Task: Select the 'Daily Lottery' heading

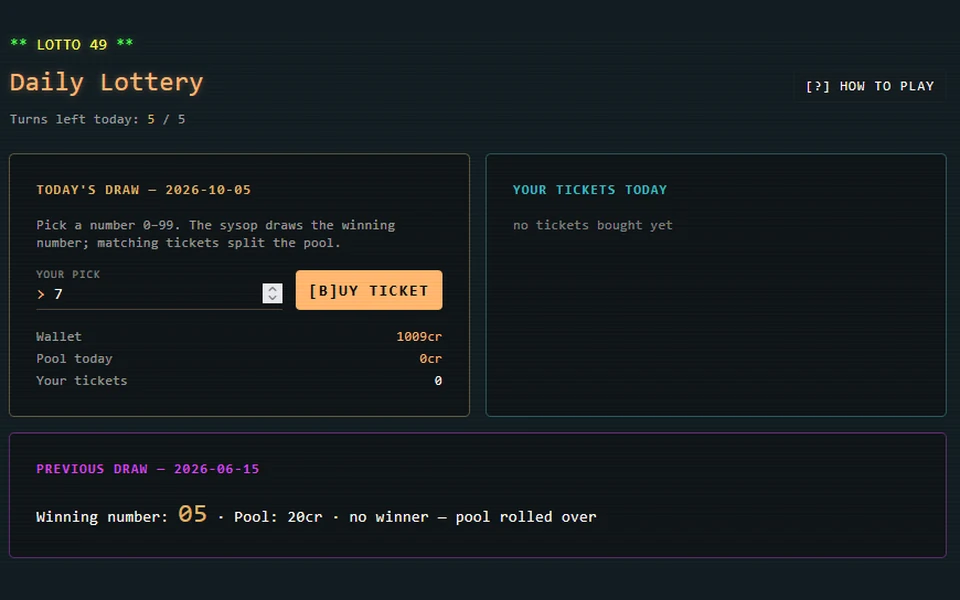Action: 106,83
